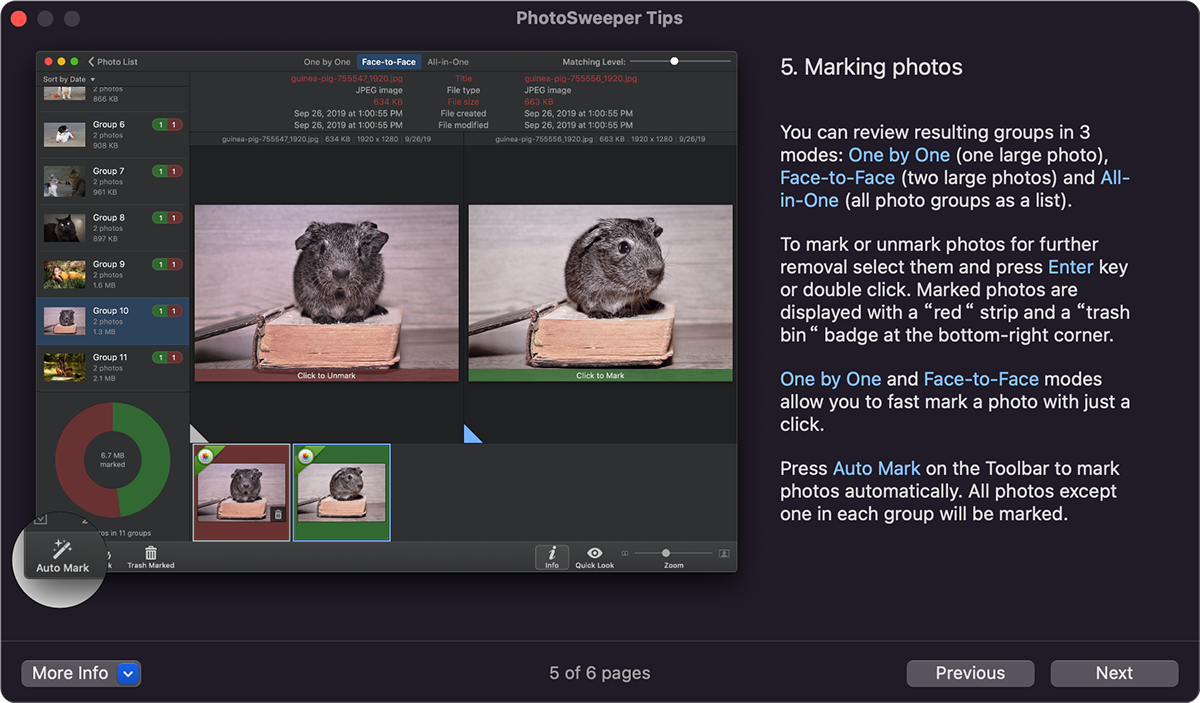Click the large zoom icon right of slider
The height and width of the screenshot is (703, 1200).
click(x=724, y=553)
